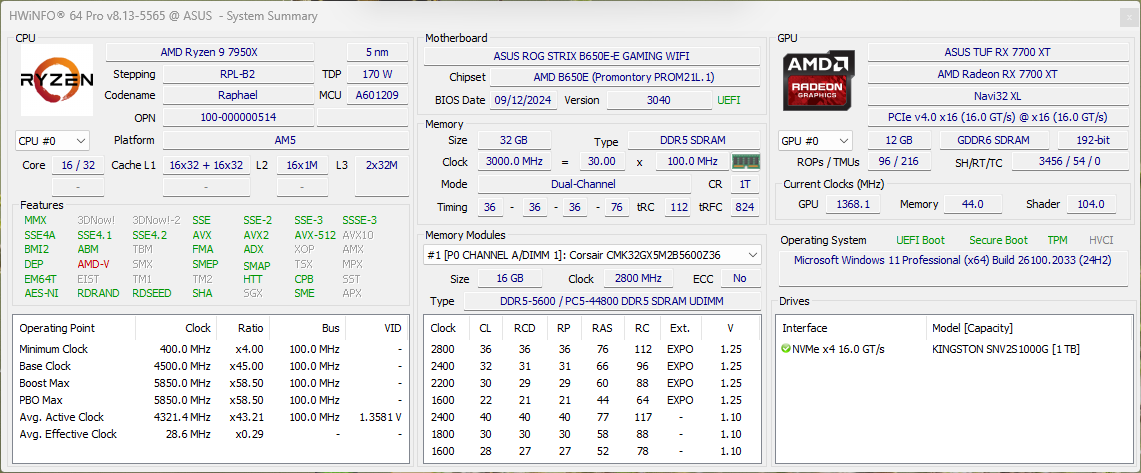Image resolution: width=1141 pixels, height=473 pixels.
Task: Select the 12 GB video memory value
Action: click(x=899, y=141)
